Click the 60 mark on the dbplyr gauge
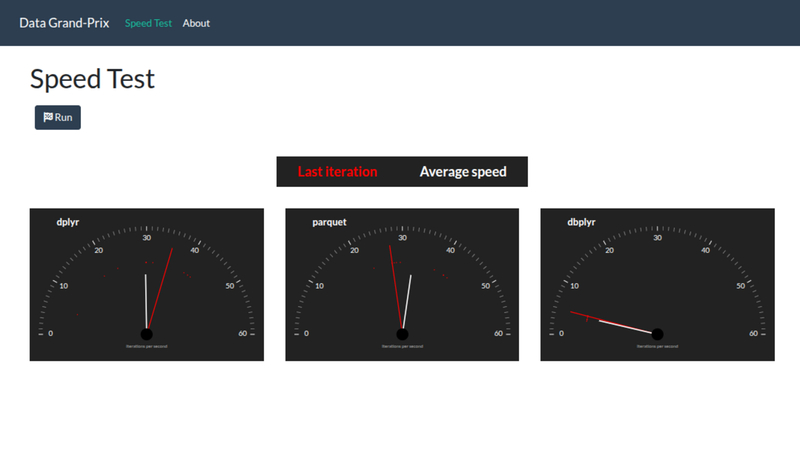 coord(753,334)
